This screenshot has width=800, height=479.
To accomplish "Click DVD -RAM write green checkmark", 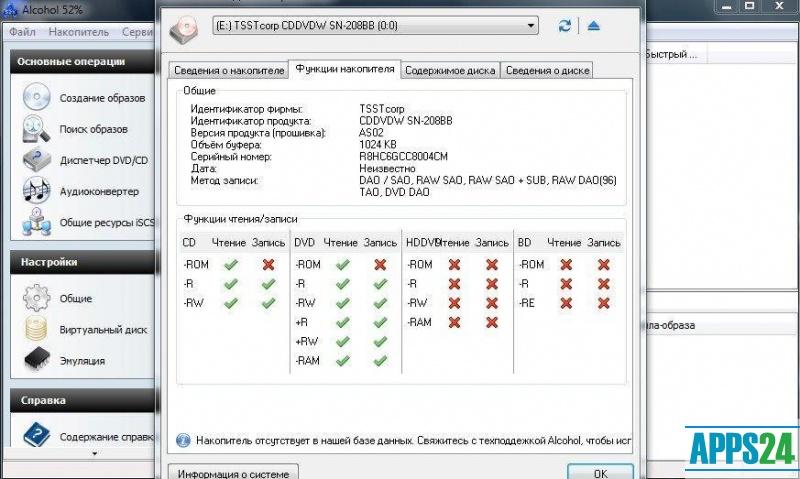I will [x=380, y=361].
